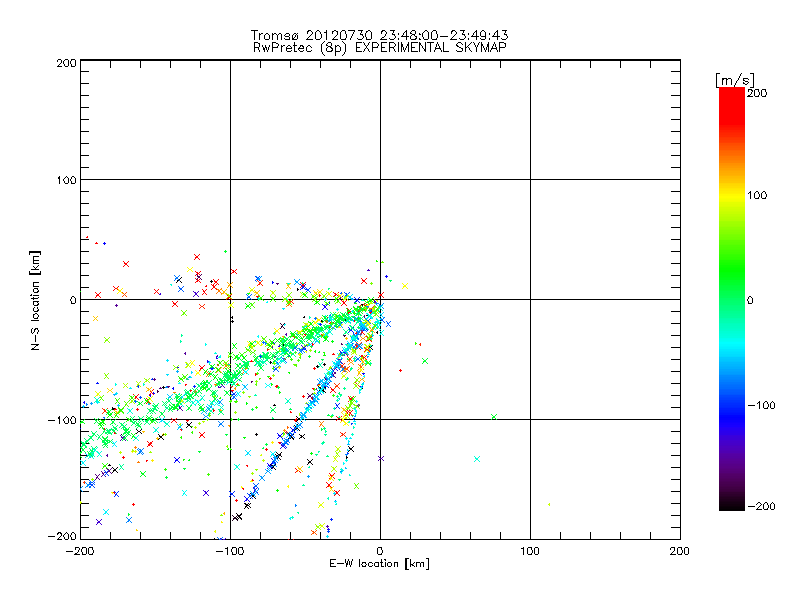
Task: Click the x-axis "-100" tick label
Action: point(230,552)
